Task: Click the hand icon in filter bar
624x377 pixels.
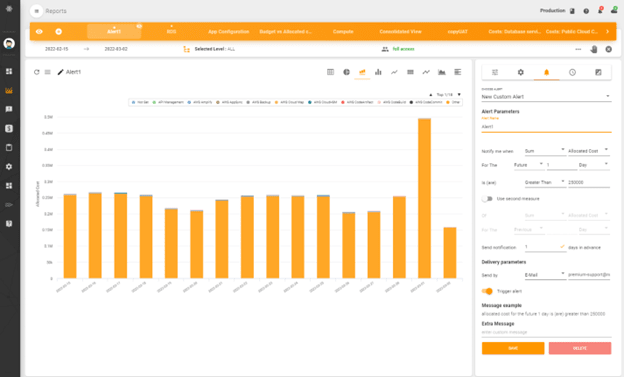Action: [x=594, y=49]
